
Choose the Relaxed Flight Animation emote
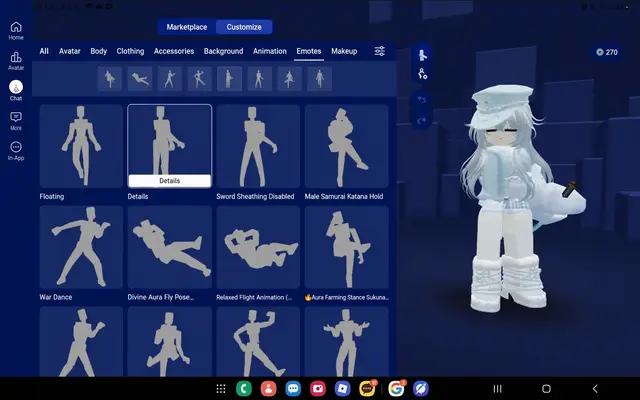[258, 247]
